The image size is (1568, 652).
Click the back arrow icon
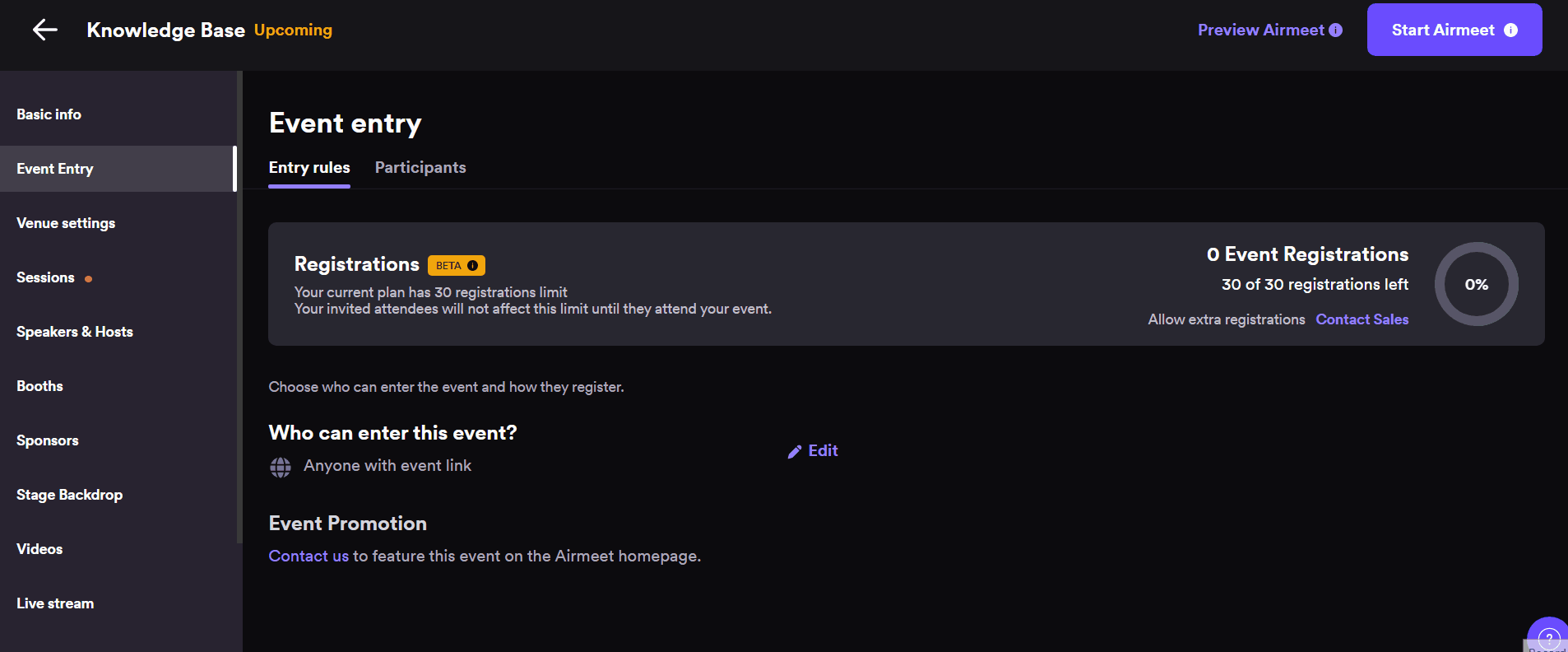(45, 30)
